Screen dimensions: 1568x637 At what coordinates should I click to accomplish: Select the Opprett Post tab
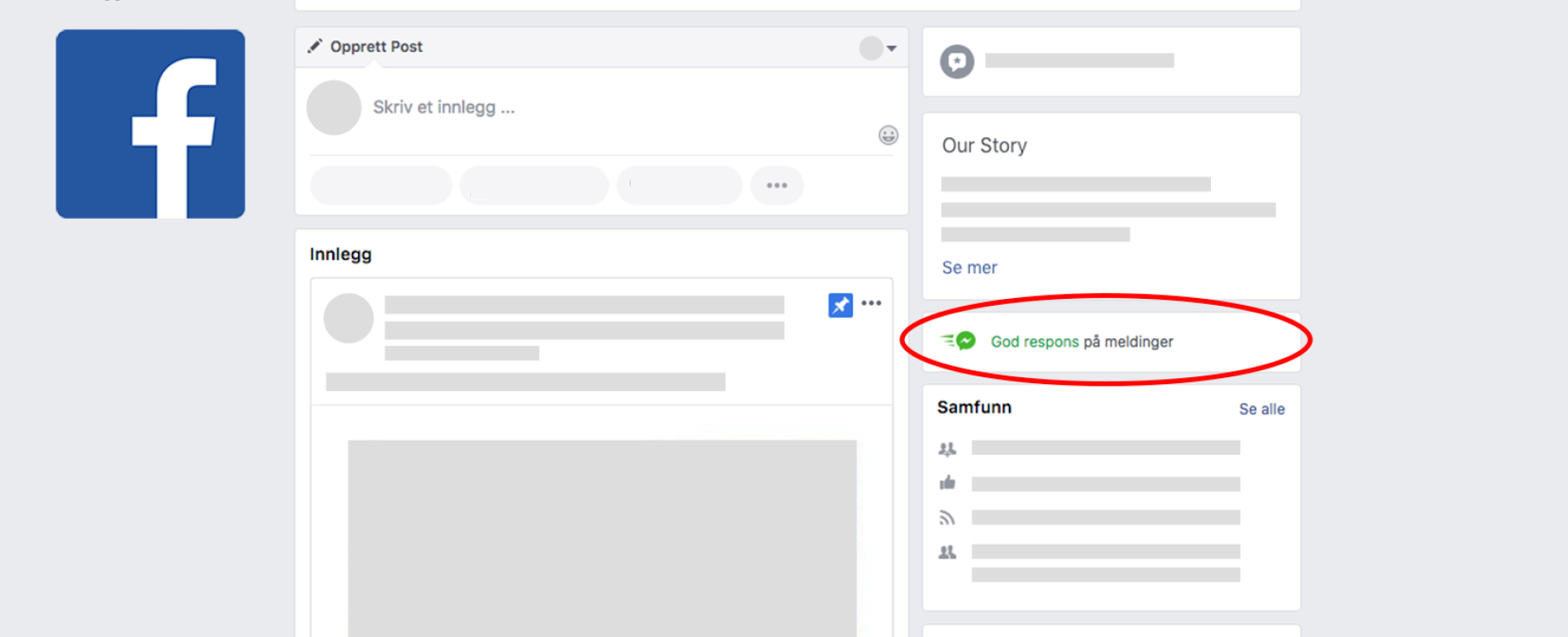[x=376, y=47]
